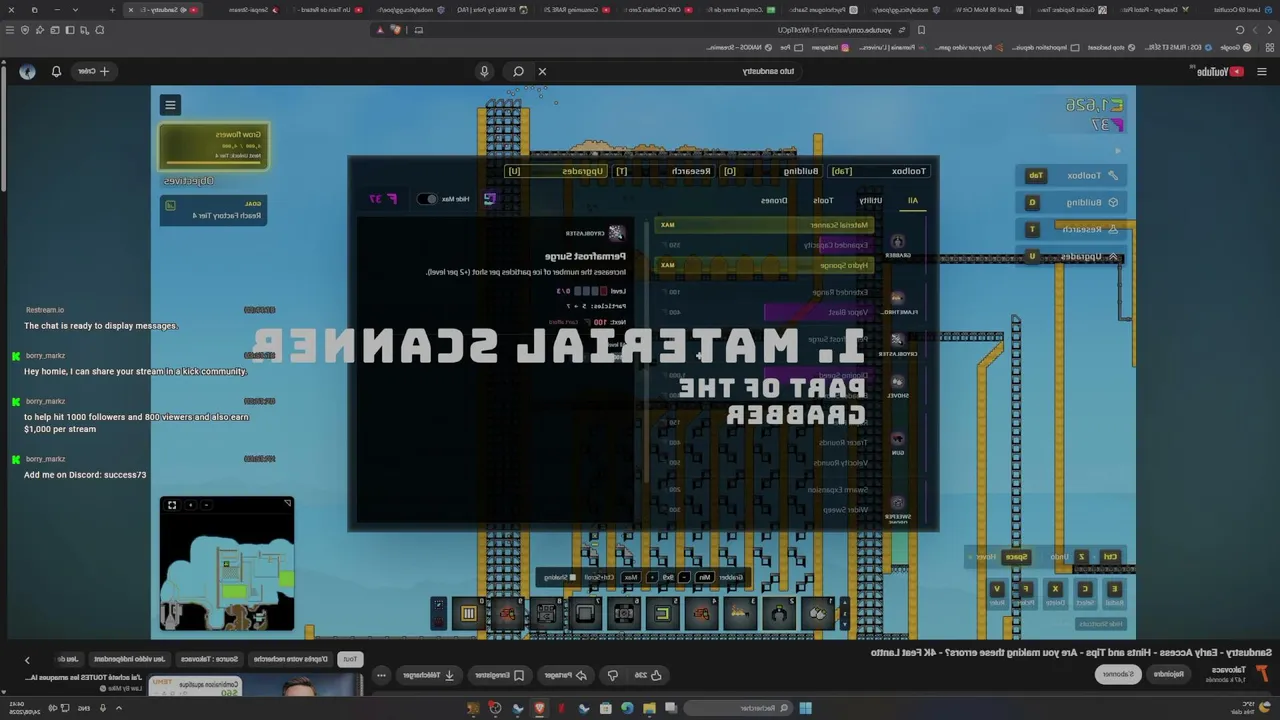
Task: Show next category chips with arrow
Action: point(27,659)
